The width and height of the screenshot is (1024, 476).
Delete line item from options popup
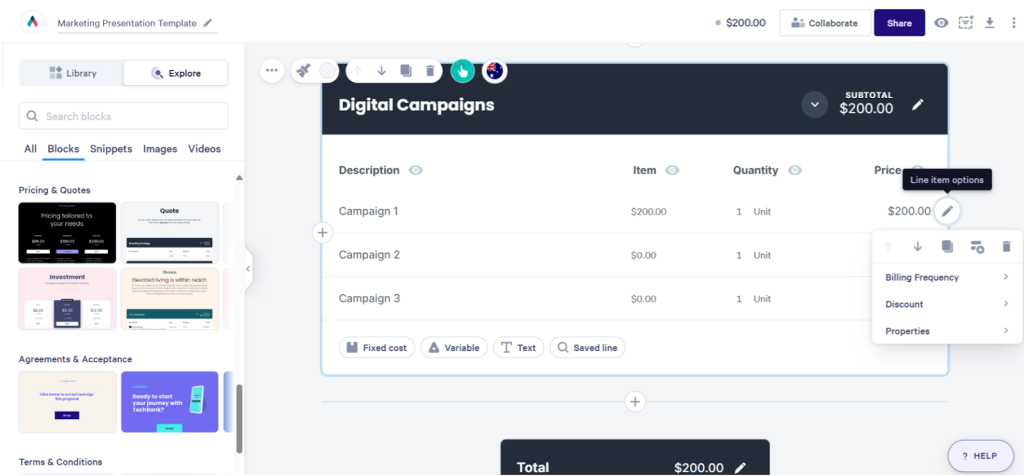[1006, 246]
